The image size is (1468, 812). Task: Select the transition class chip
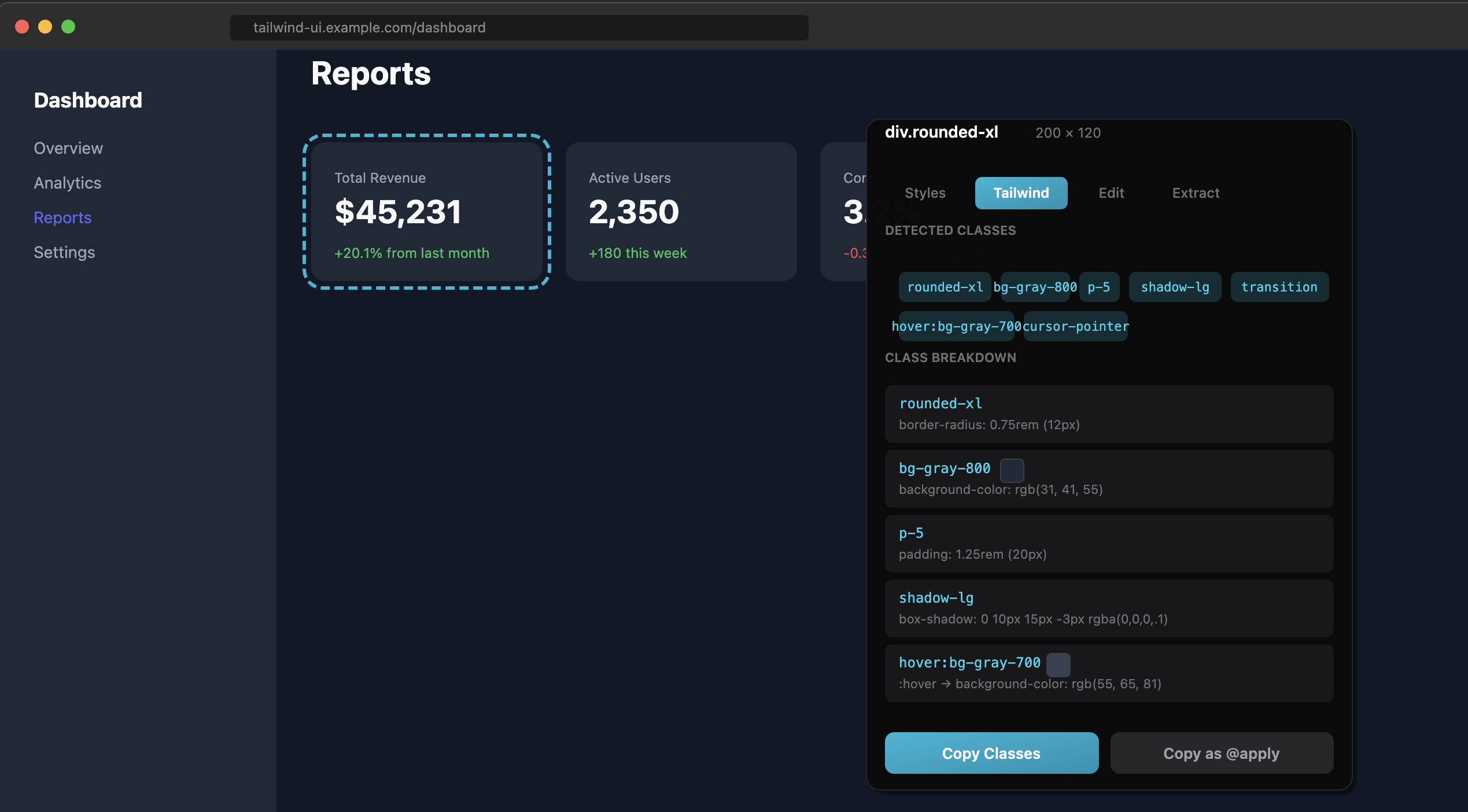click(x=1279, y=286)
